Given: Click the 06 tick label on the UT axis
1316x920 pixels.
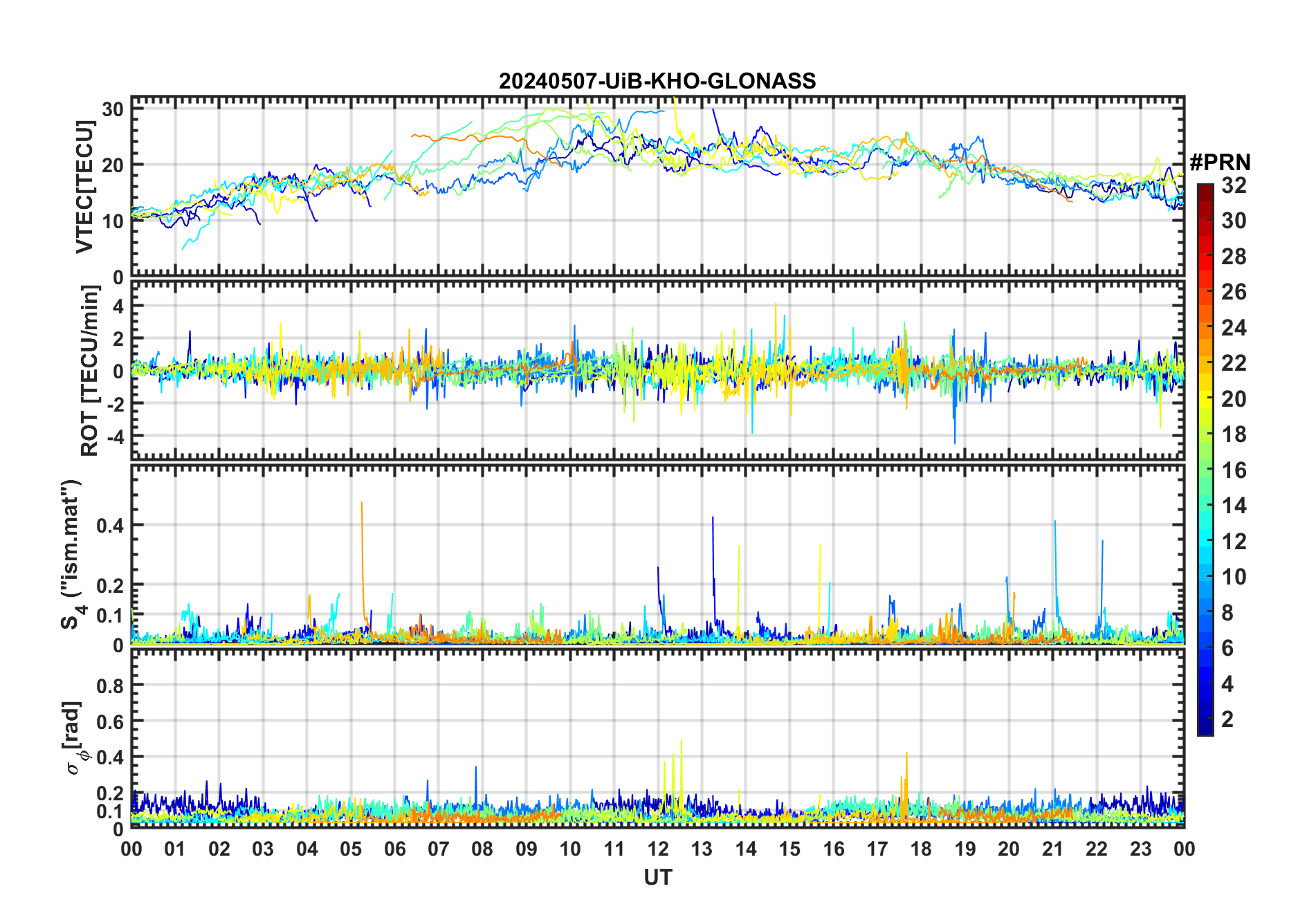Looking at the screenshot, I should tap(394, 849).
